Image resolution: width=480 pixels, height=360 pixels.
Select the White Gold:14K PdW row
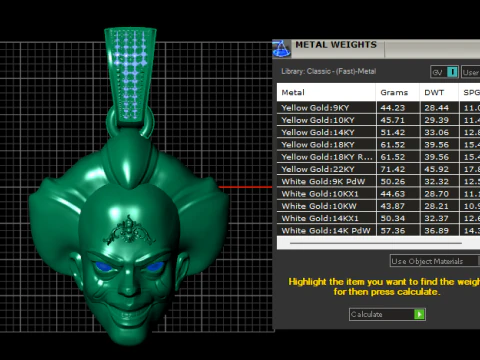[378, 231]
